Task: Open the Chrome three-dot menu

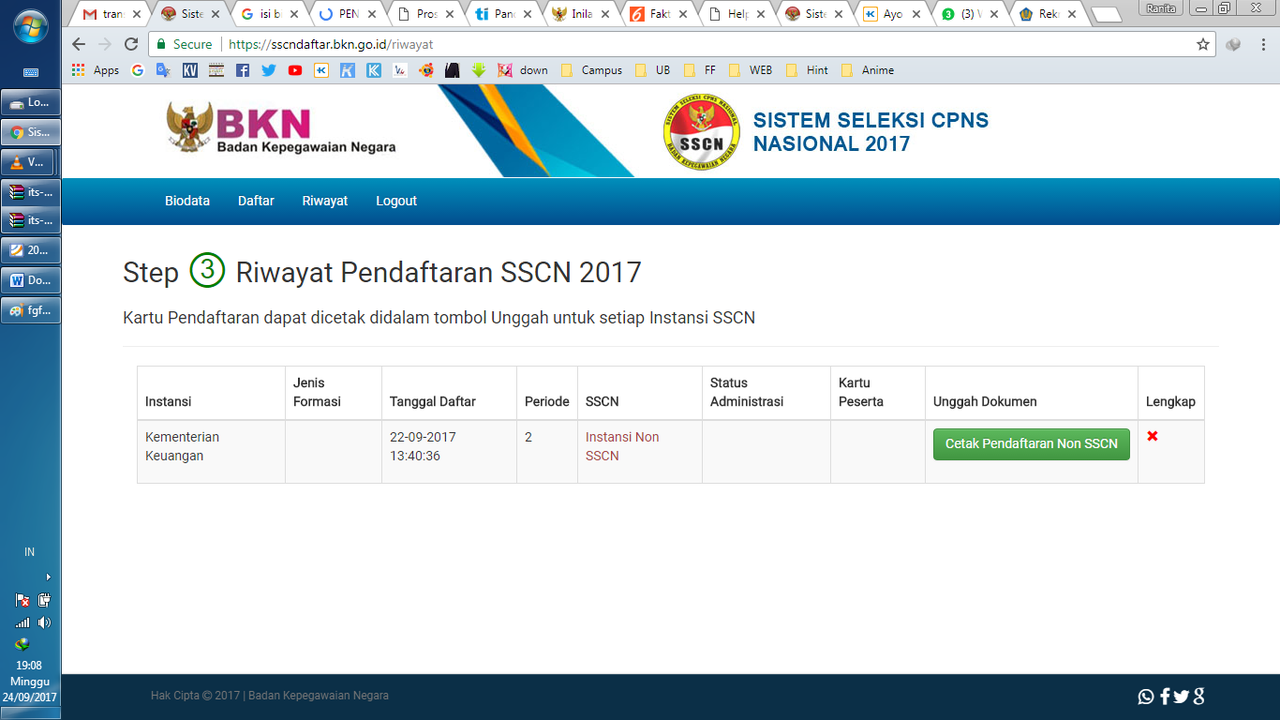Action: 1262,45
